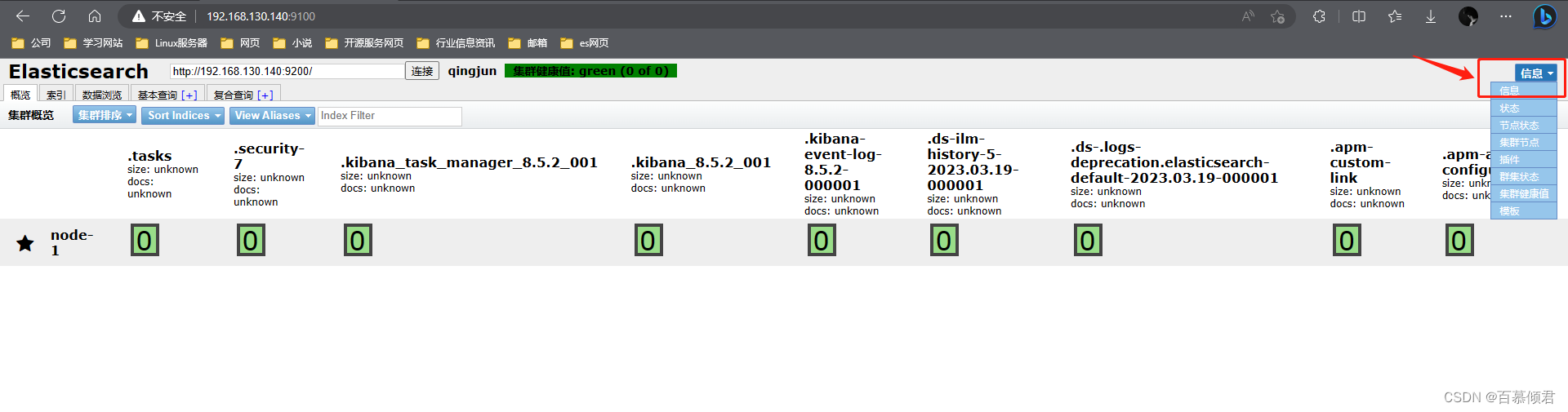This screenshot has width=1568, height=412.
Task: Open 公司 bookmark folder
Action: tap(31, 43)
